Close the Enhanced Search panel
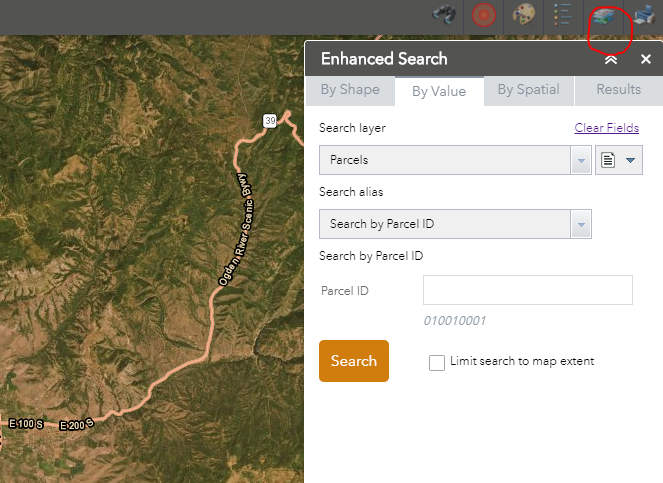The image size is (663, 483). pos(646,60)
